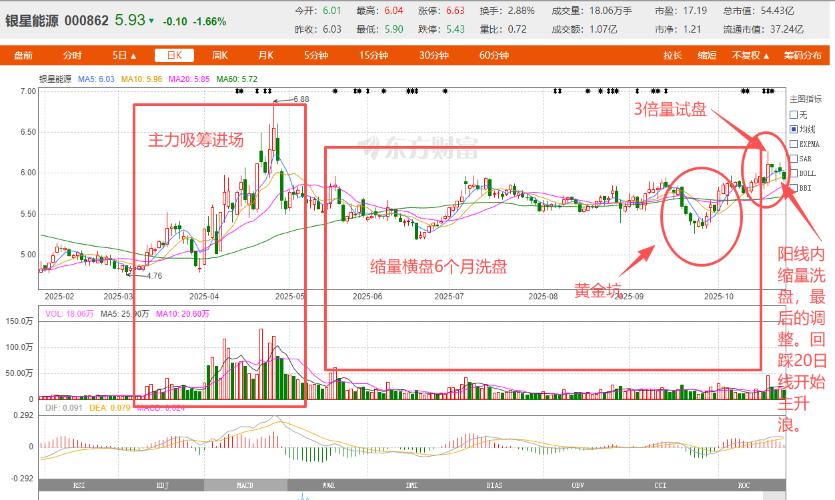The width and height of the screenshot is (835, 500).
Task: Select the 日K daily candlestick tab
Action: [174, 55]
